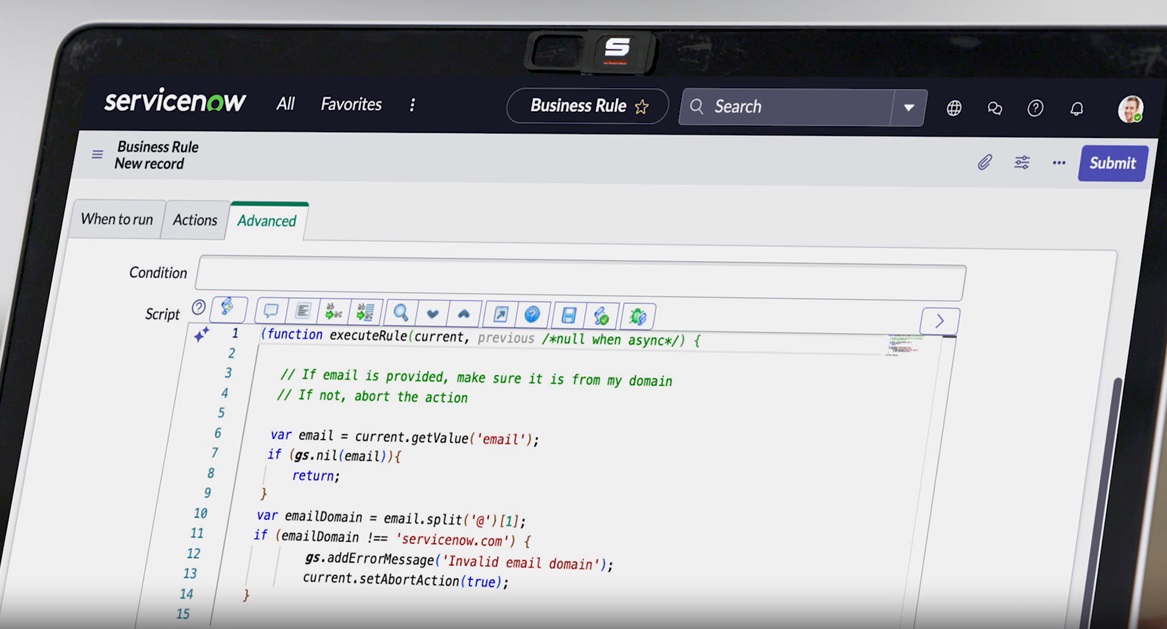Click the magnifier search icon in script toolbar
The height and width of the screenshot is (629, 1167).
pos(401,313)
